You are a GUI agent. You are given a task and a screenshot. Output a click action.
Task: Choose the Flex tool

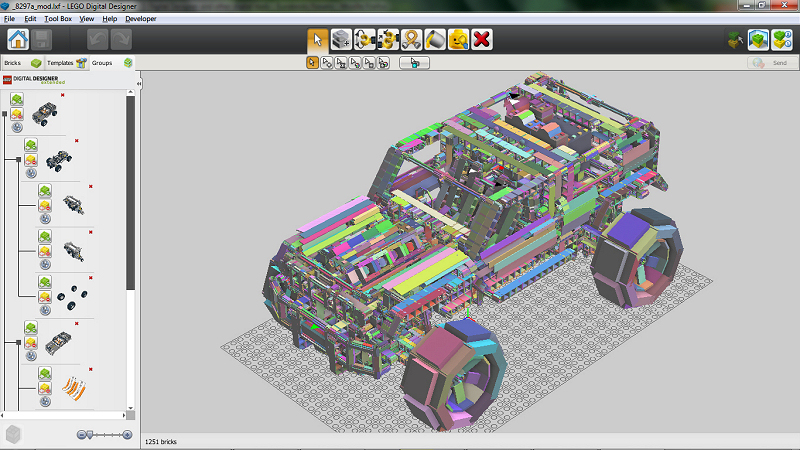click(411, 39)
